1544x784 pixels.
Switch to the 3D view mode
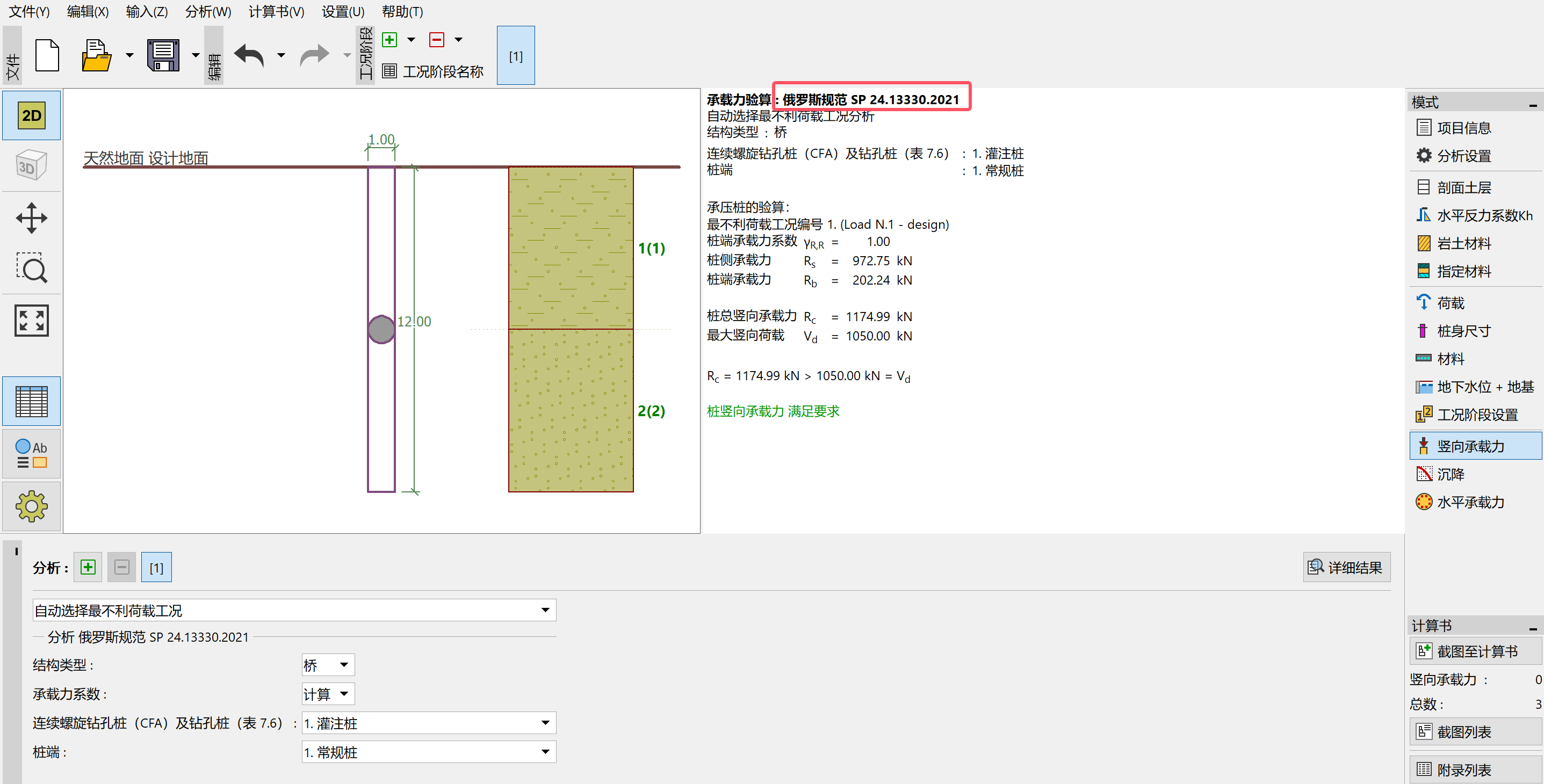(31, 166)
